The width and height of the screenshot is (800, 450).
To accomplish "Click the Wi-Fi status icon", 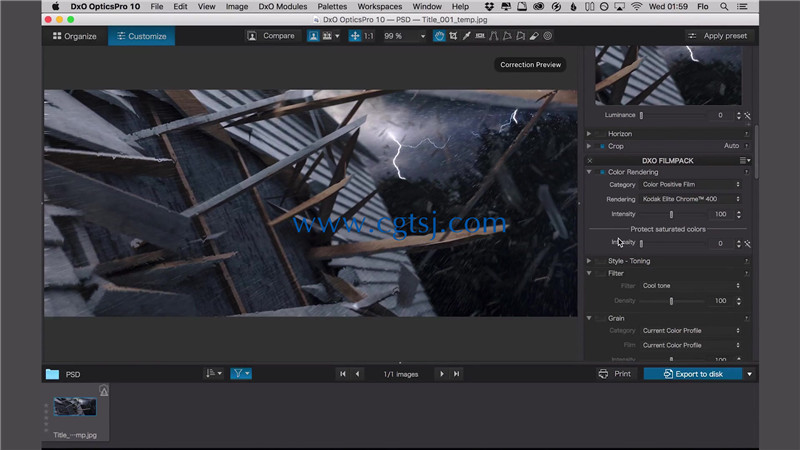I will coord(636,7).
